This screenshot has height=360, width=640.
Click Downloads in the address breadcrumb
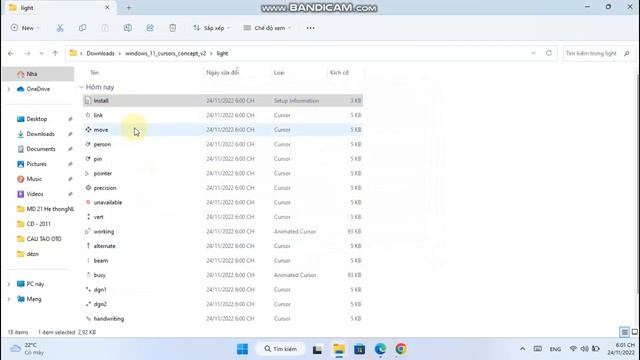coord(100,53)
